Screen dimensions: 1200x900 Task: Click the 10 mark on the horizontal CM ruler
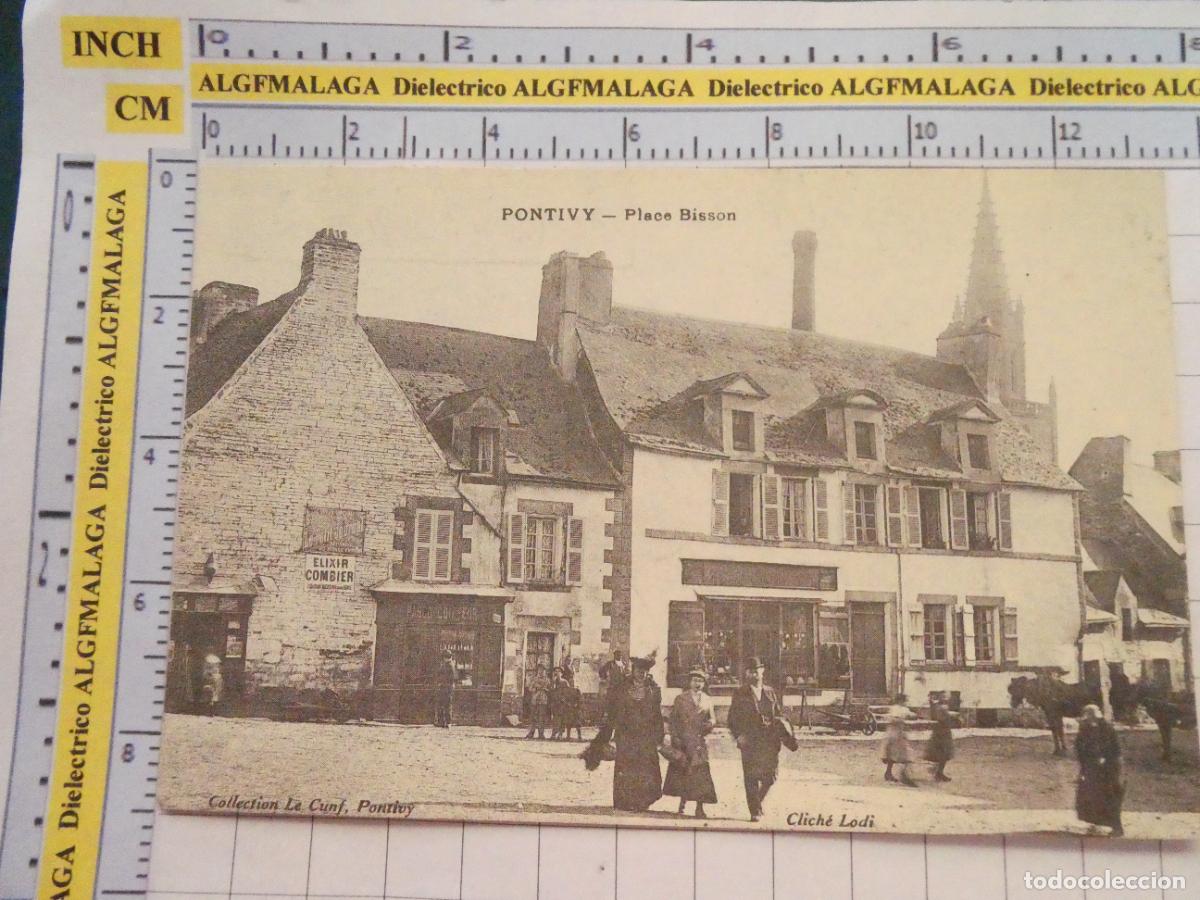pyautogui.click(x=926, y=131)
